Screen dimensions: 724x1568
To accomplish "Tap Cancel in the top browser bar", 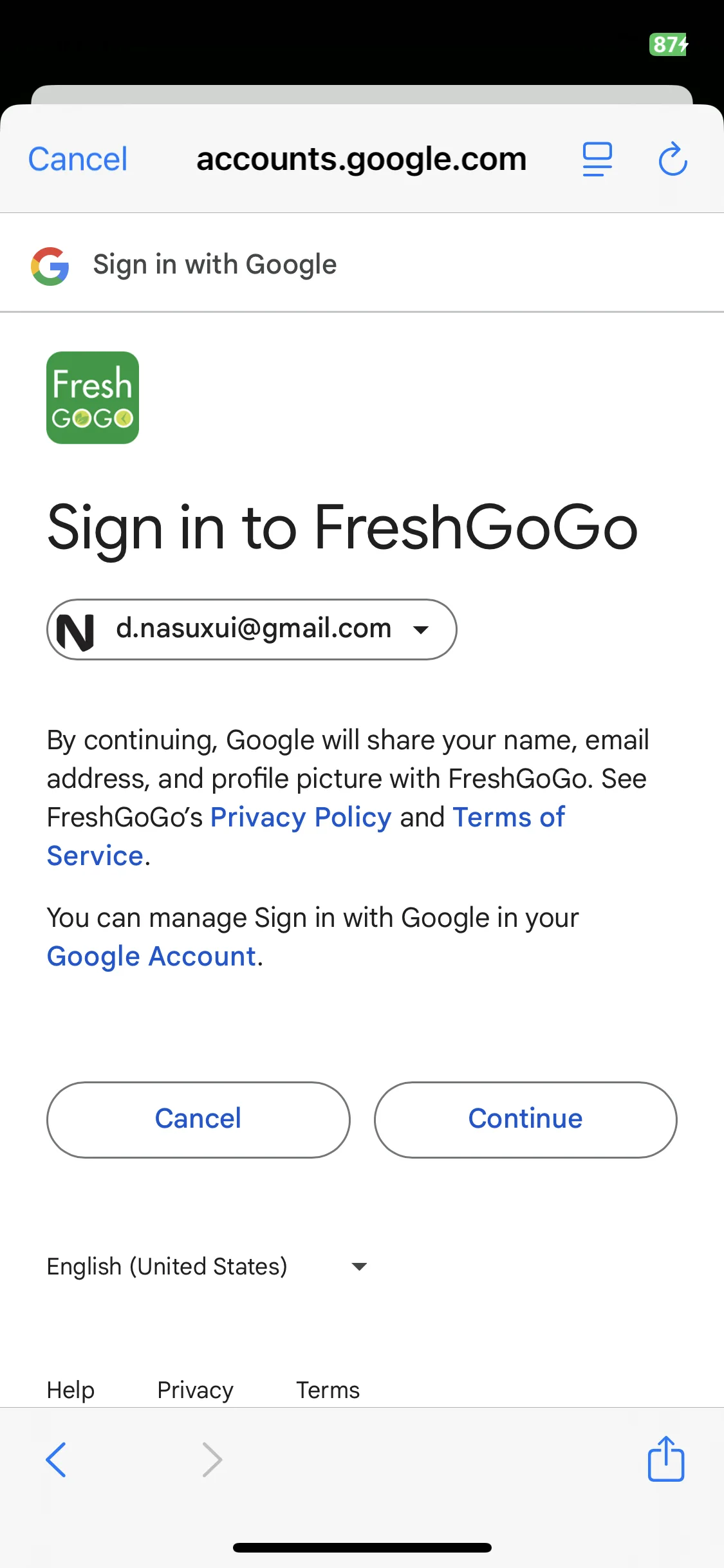I will coord(78,159).
